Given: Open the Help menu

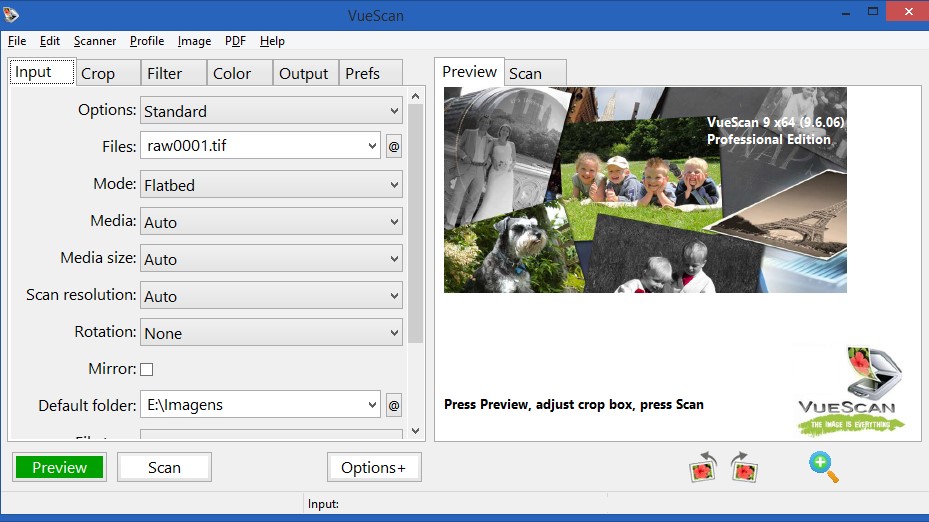Looking at the screenshot, I should click(x=272, y=41).
